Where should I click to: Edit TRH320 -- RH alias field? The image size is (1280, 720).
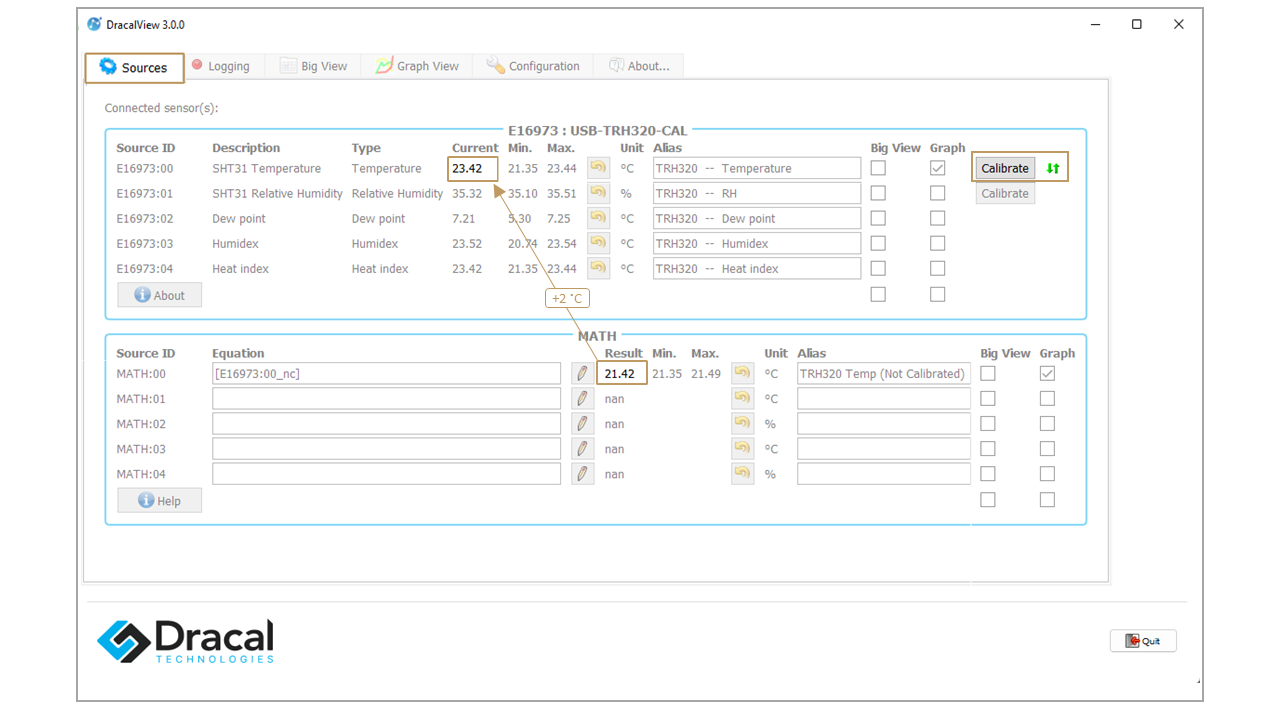coord(757,193)
